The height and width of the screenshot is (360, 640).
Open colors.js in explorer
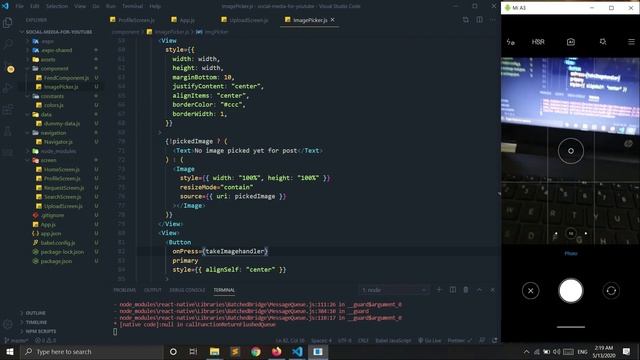point(53,105)
